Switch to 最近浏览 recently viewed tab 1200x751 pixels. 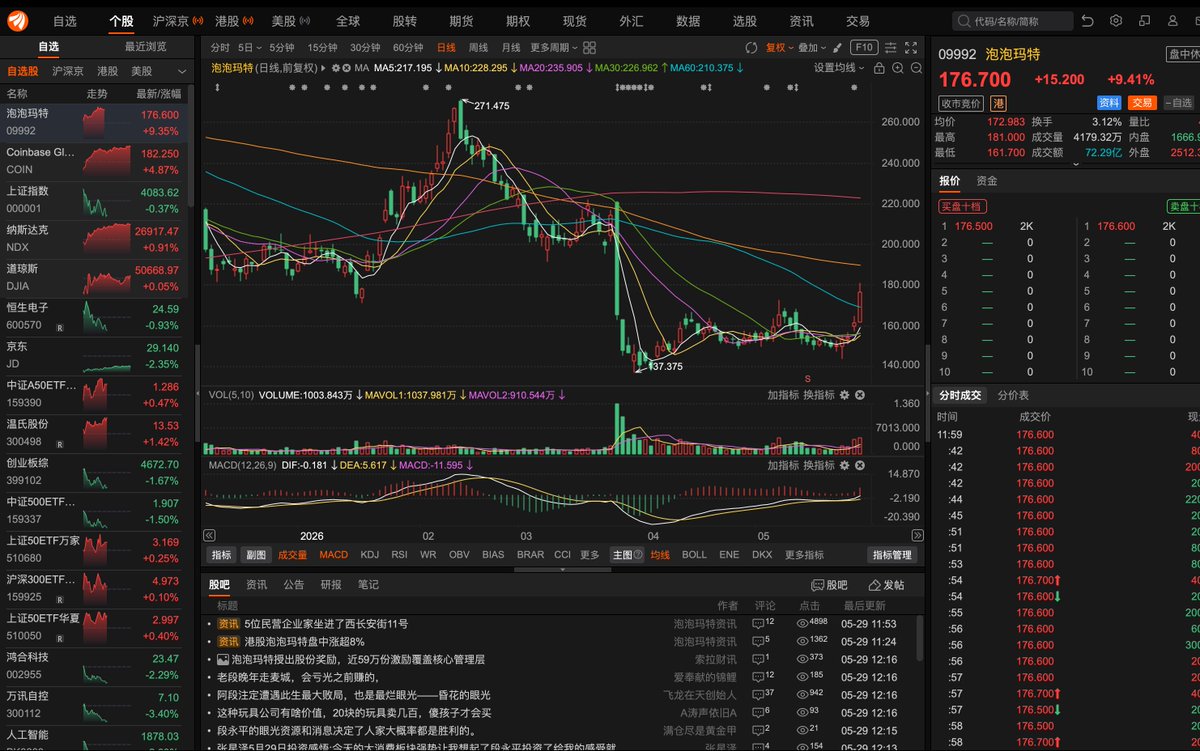click(145, 46)
